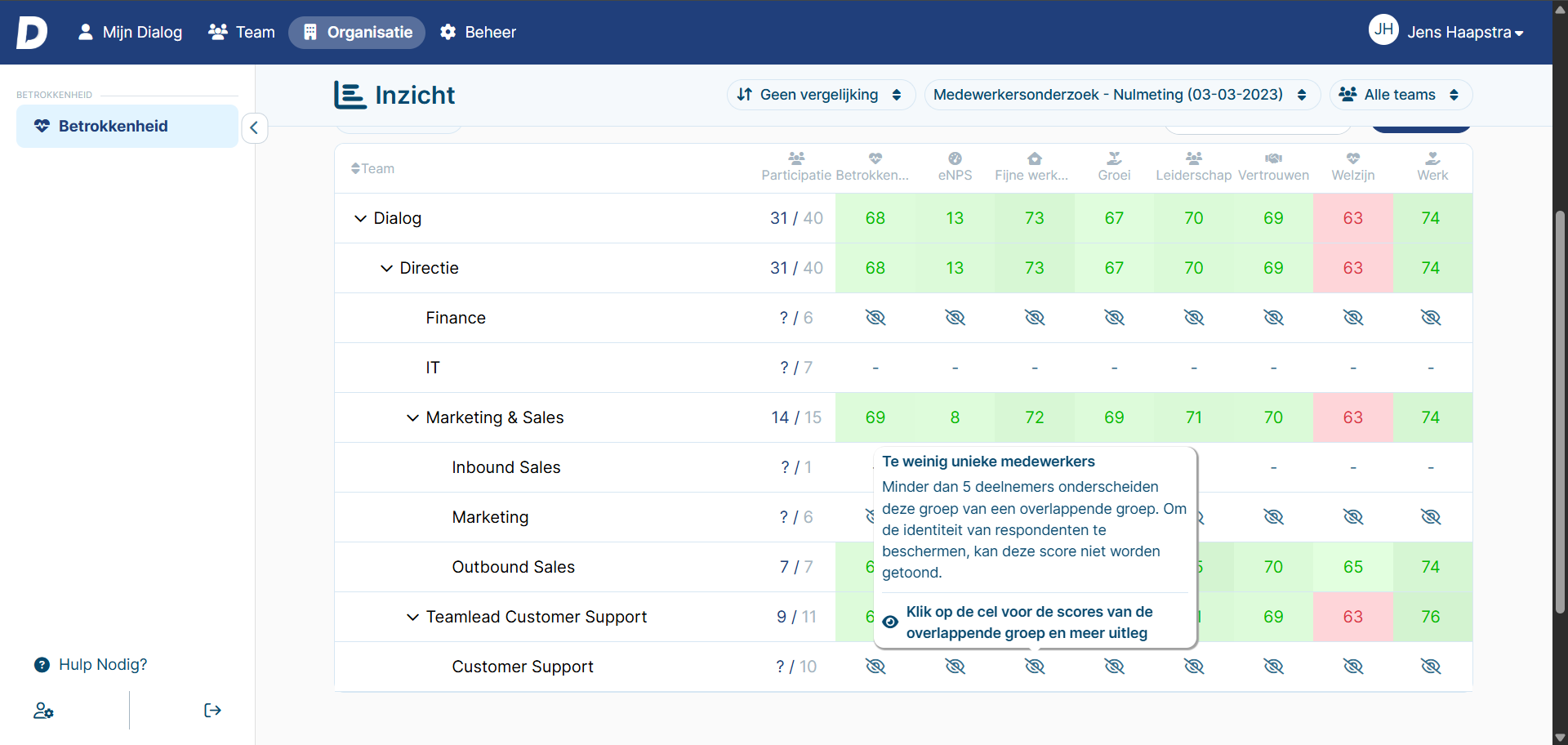Click Marketing & Sales eNPS score 8
The height and width of the screenshot is (745, 1568).
(955, 417)
